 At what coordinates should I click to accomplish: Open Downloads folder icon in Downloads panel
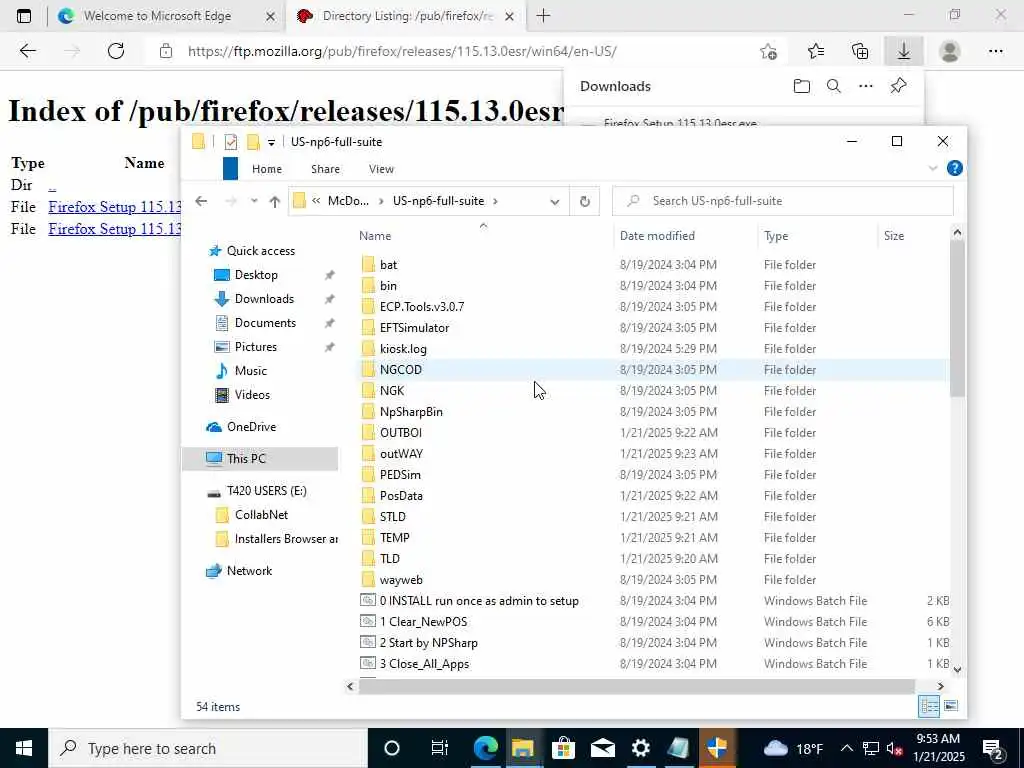pyautogui.click(x=801, y=86)
